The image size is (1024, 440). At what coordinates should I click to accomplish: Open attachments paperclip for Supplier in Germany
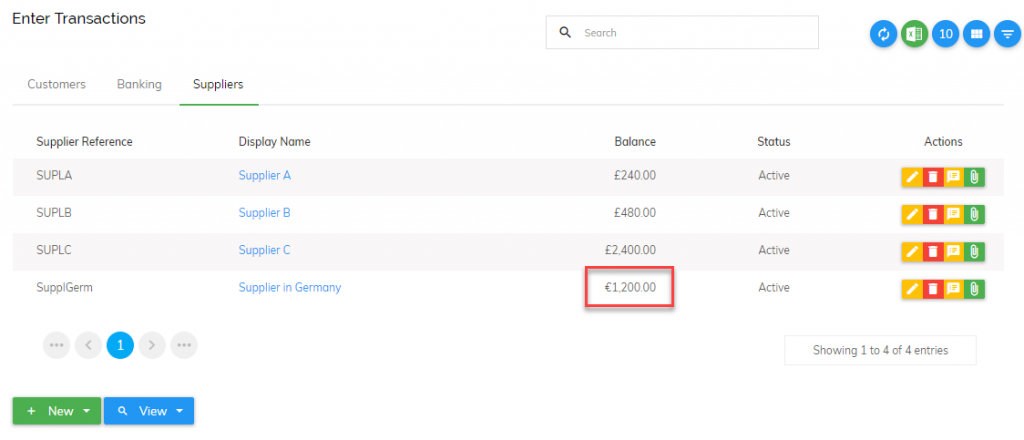pos(974,289)
